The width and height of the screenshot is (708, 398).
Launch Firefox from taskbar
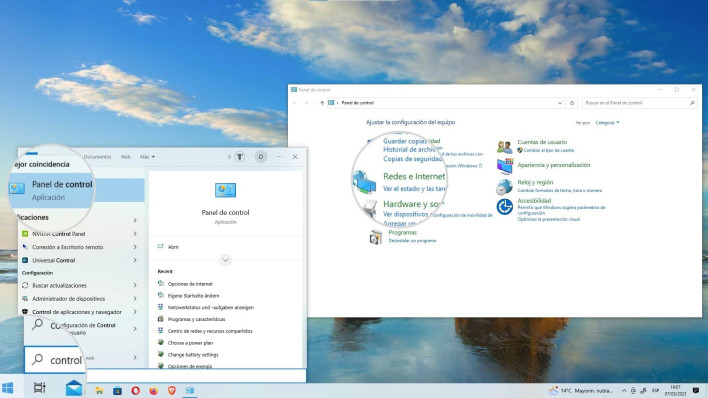tap(154, 390)
